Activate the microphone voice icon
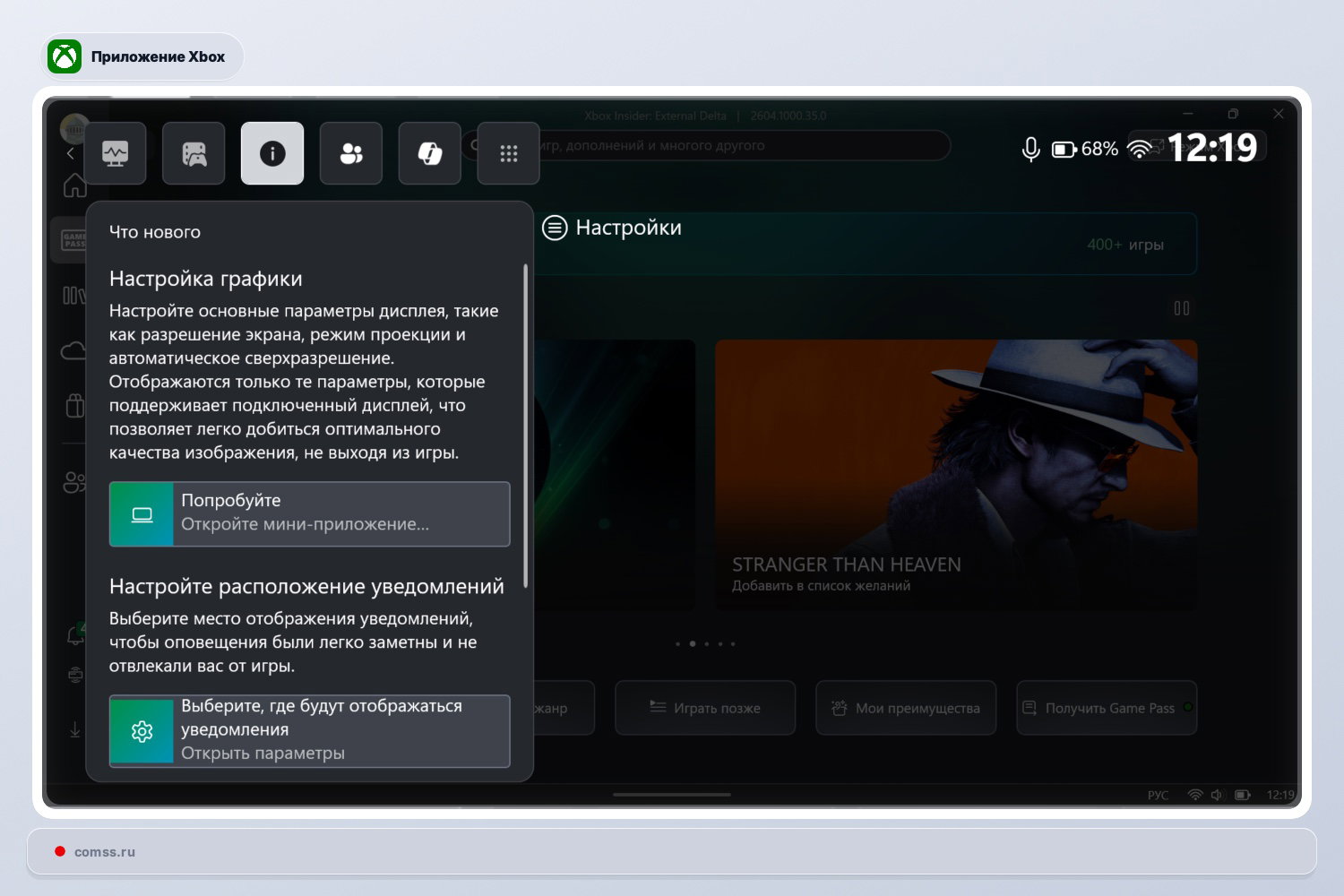This screenshot has height=896, width=1344. 1030,149
